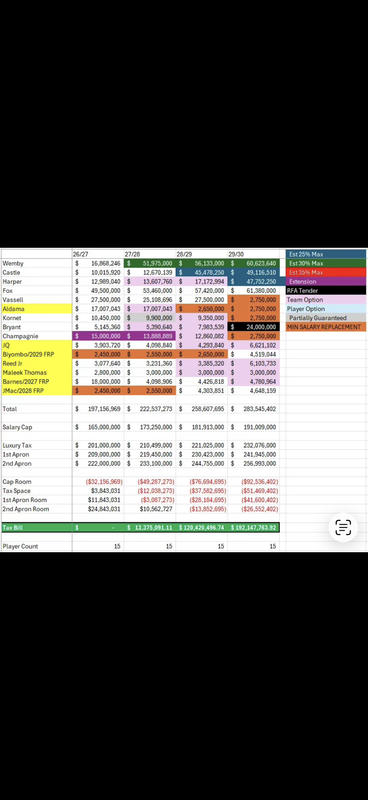Image resolution: width=368 pixels, height=800 pixels.
Task: Click the Tax Space $3,843,031 cell
Action: tap(98, 491)
